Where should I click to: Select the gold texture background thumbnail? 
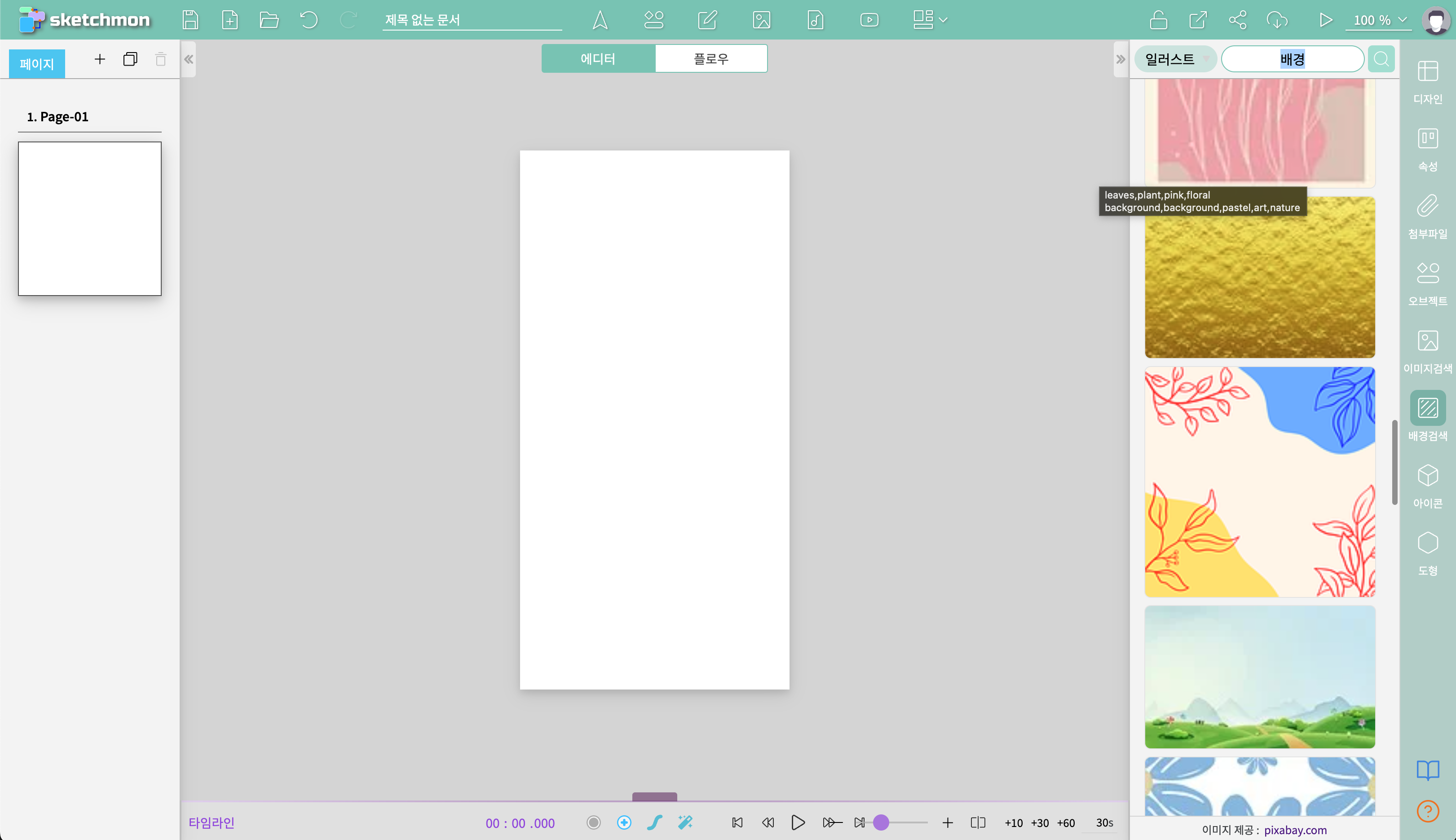click(x=1259, y=277)
